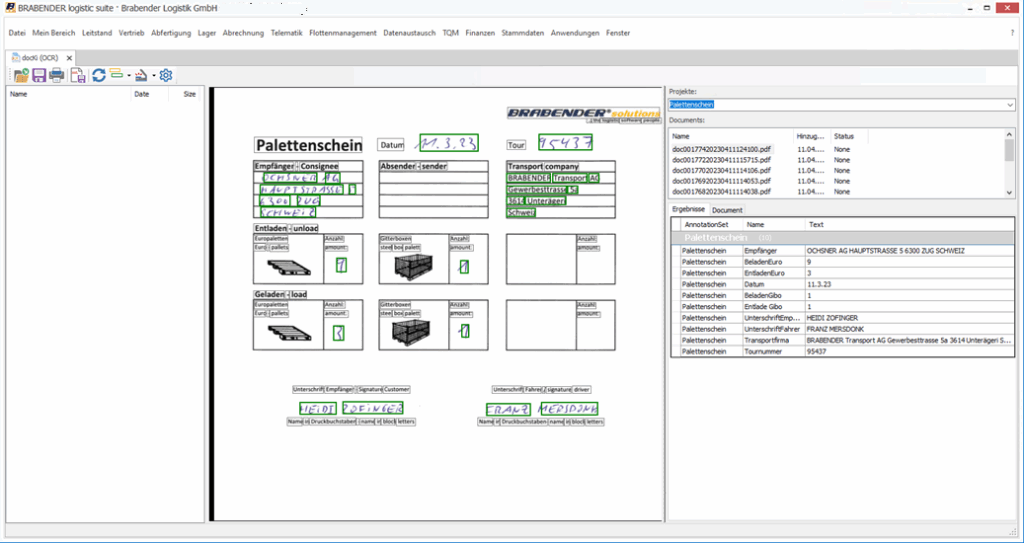Open dropdown arrow beside annotation boxes icon

pos(128,76)
